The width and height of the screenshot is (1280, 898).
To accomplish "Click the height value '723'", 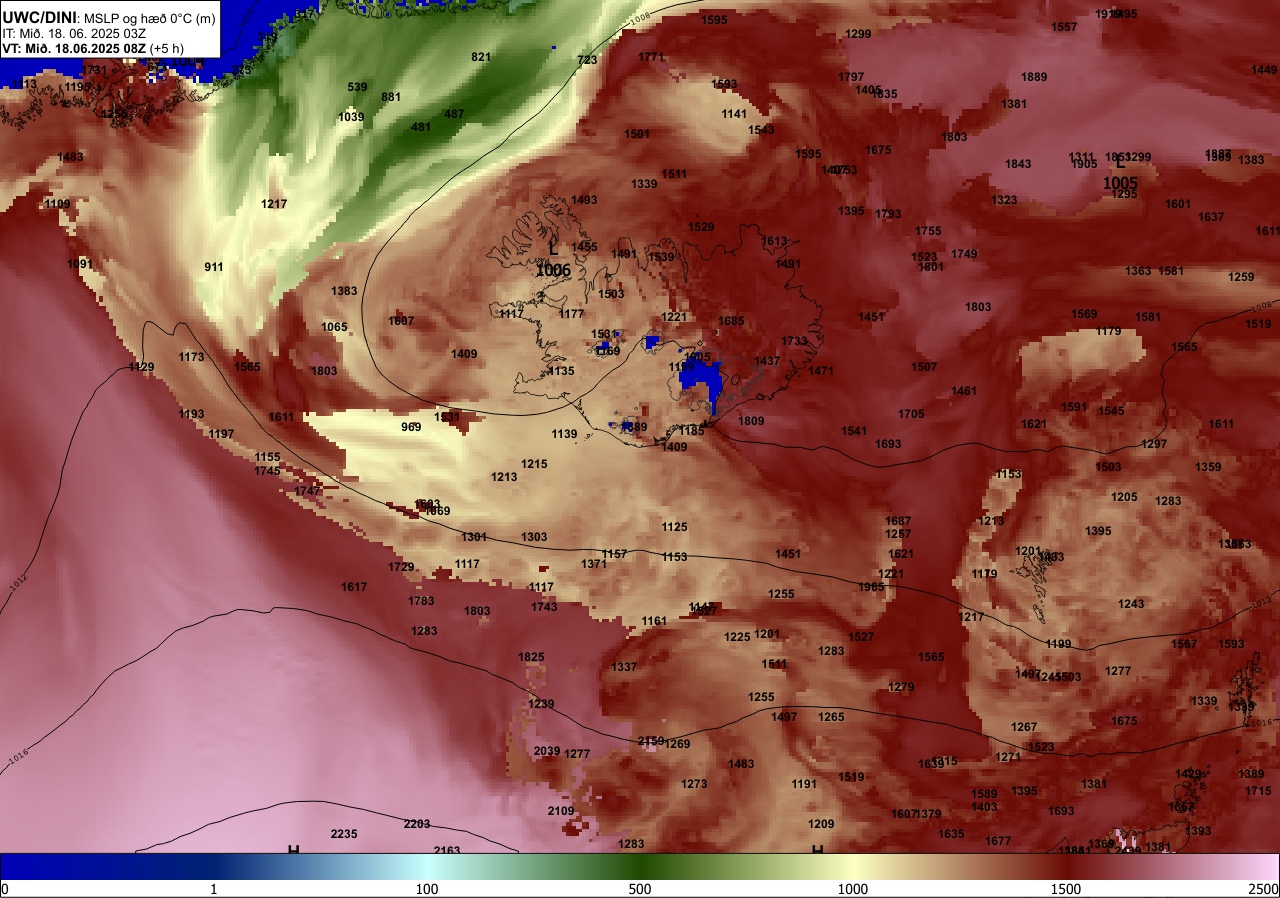I will click(587, 60).
